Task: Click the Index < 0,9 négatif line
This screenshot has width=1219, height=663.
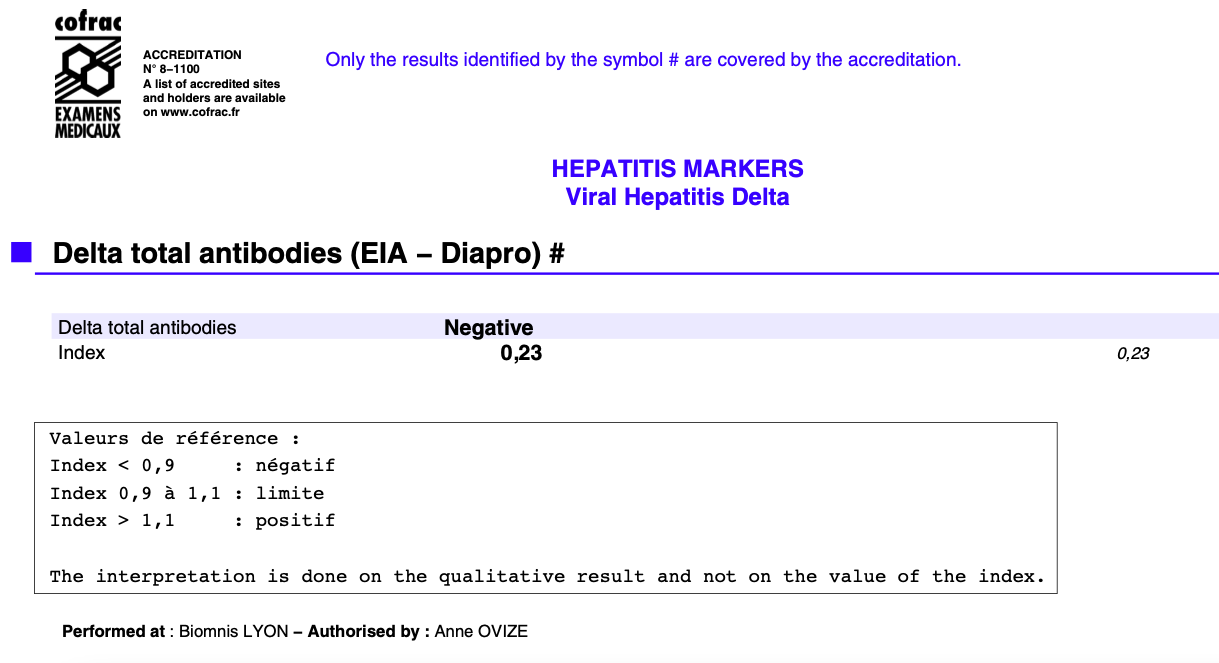Action: pos(192,466)
